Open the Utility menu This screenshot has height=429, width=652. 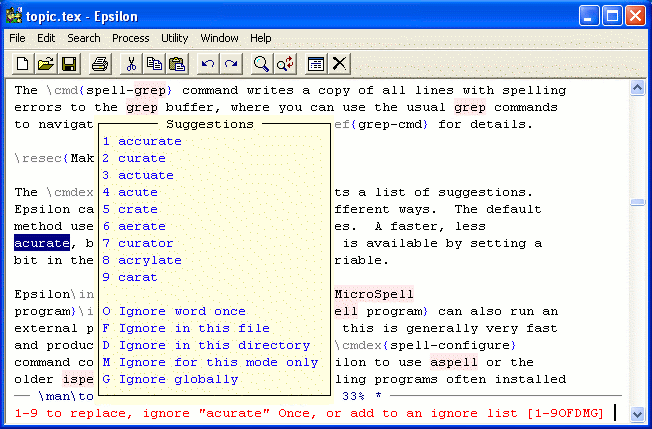coord(175,38)
